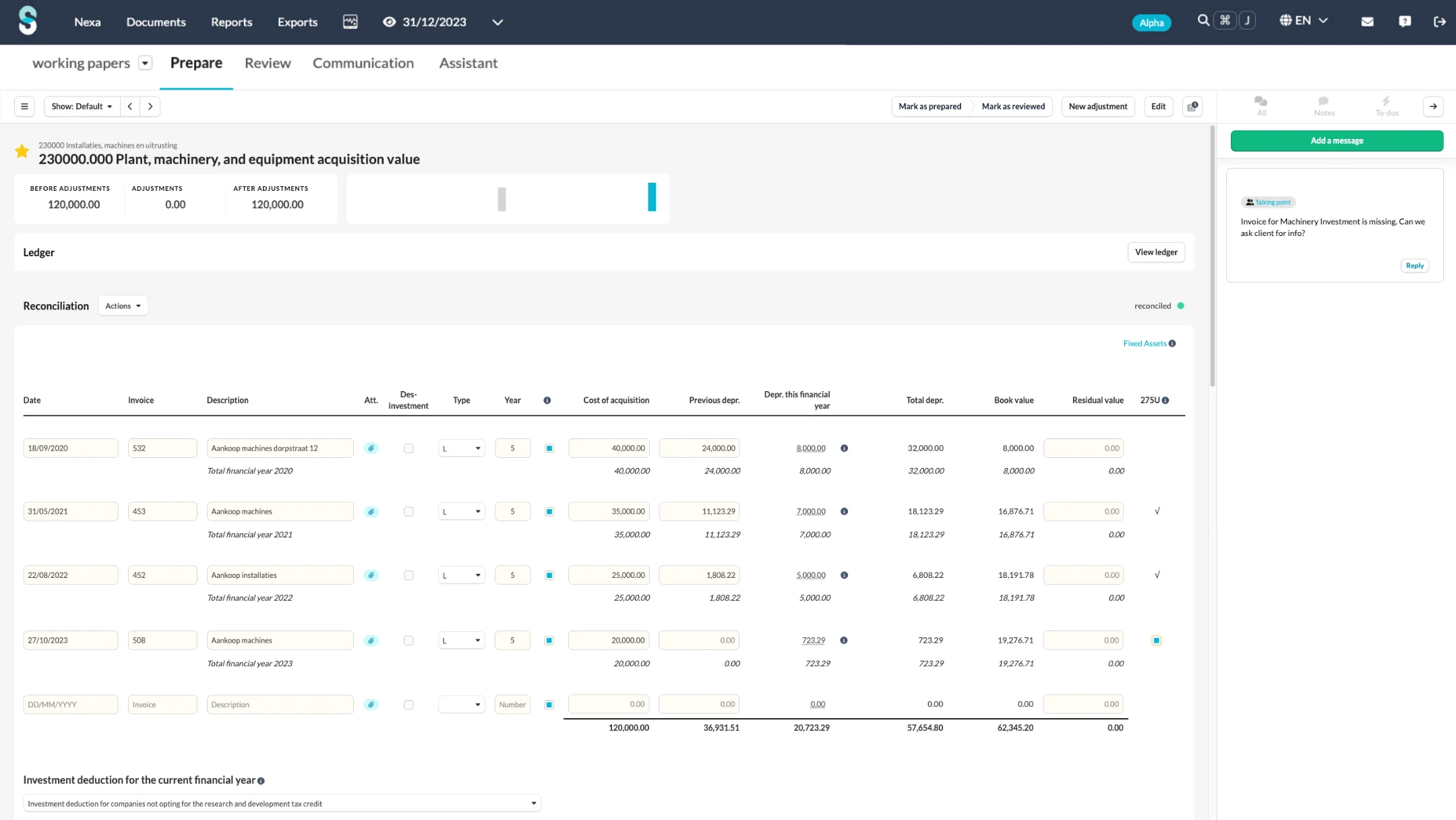Collapse the messages panel with the arrow icon
The height and width of the screenshot is (820, 1456).
pyautogui.click(x=1433, y=107)
